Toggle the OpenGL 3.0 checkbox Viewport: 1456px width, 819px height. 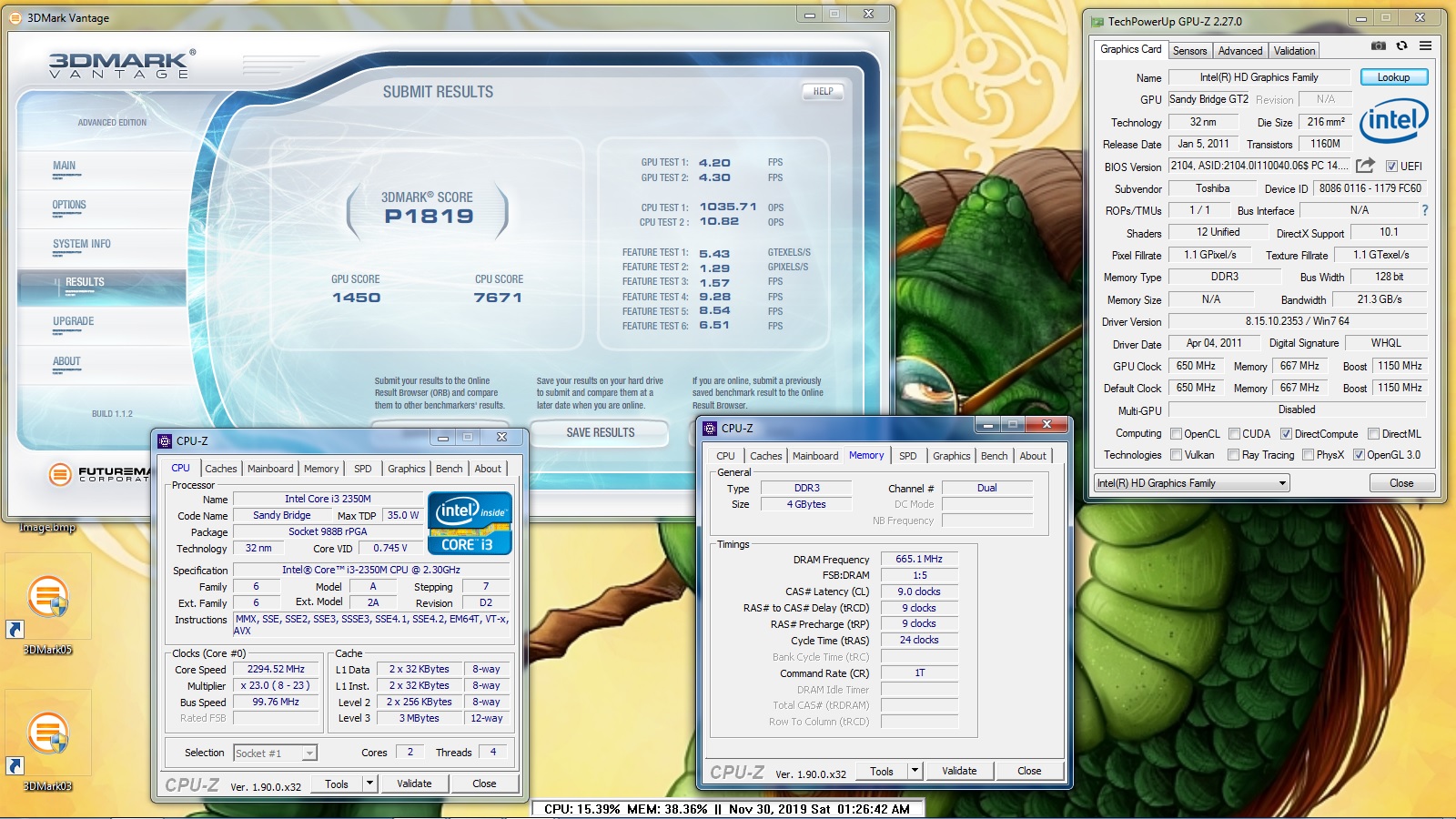click(x=1359, y=455)
